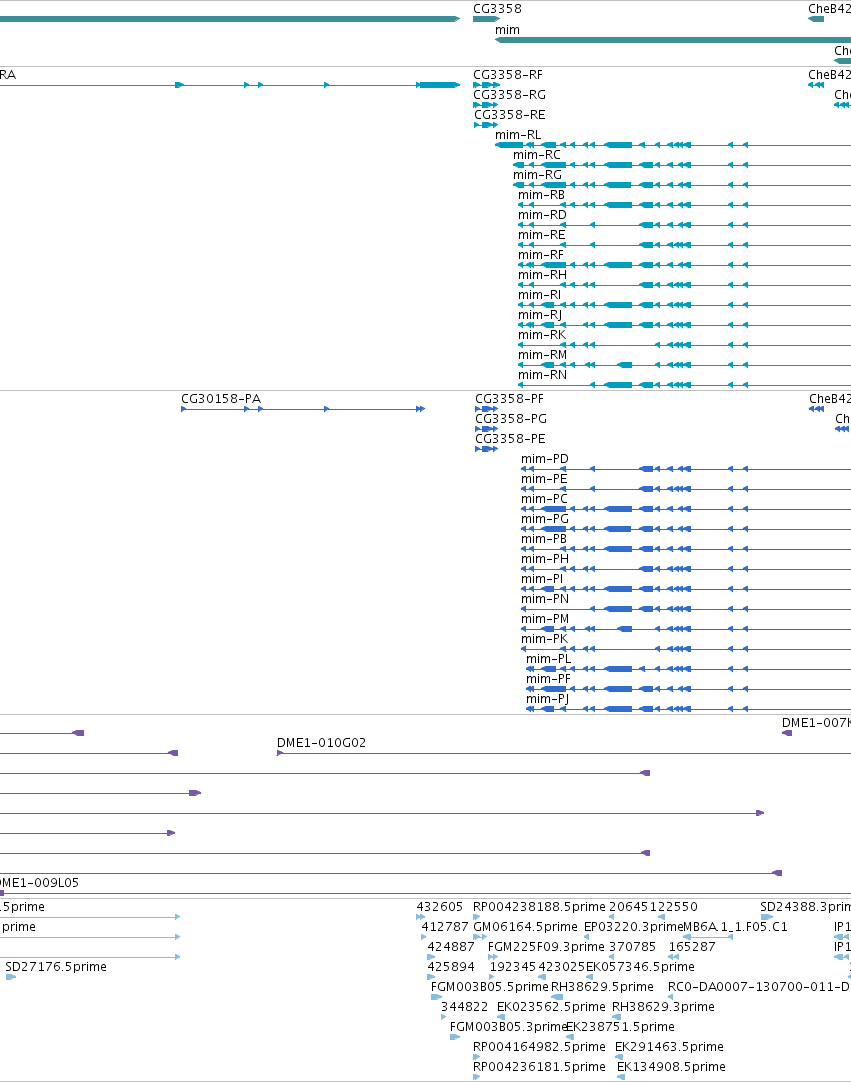The image size is (851, 1082).
Task: Choose the mim-RI transcript
Action: (x=540, y=295)
